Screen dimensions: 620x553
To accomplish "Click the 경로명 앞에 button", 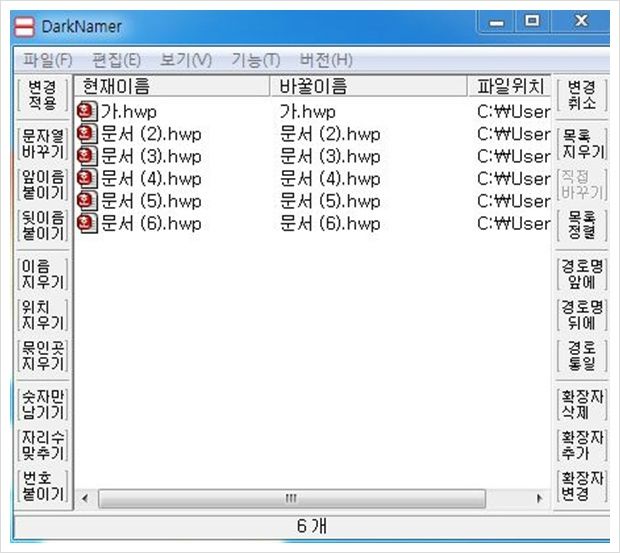I will (x=582, y=274).
